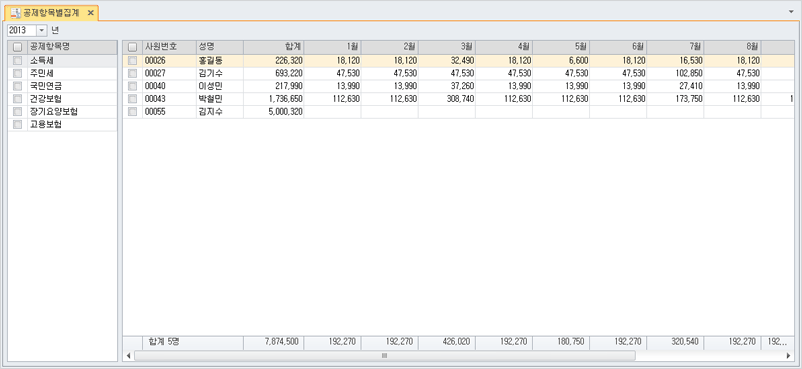Check the select-all box beside 공제항목명
802x369 pixels.
tap(17, 47)
